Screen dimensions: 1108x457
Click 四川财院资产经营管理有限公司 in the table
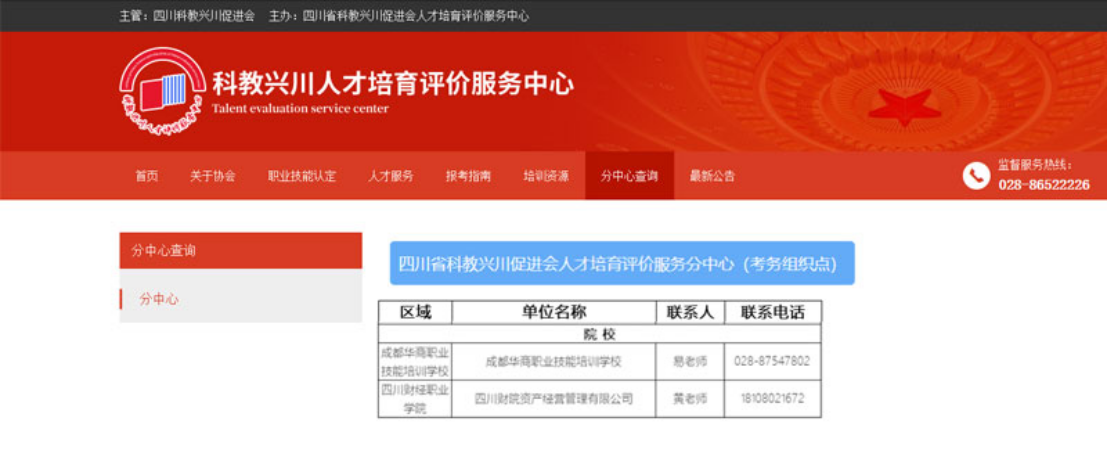[x=553, y=398]
